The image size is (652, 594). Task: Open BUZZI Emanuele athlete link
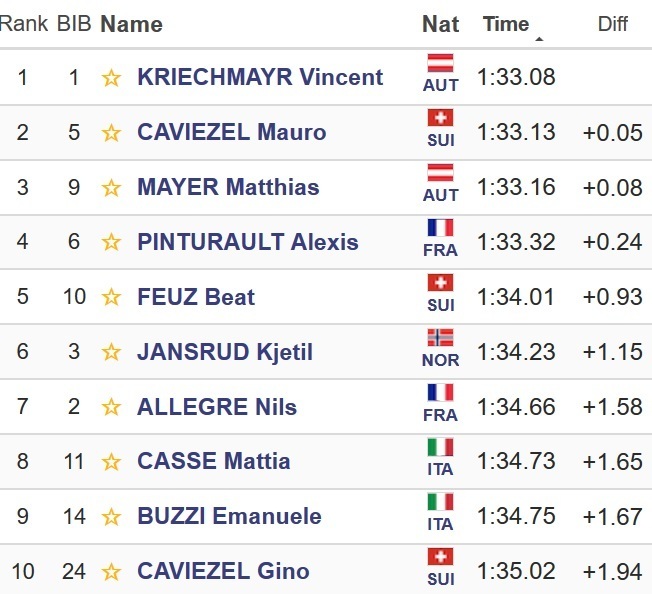tap(229, 517)
